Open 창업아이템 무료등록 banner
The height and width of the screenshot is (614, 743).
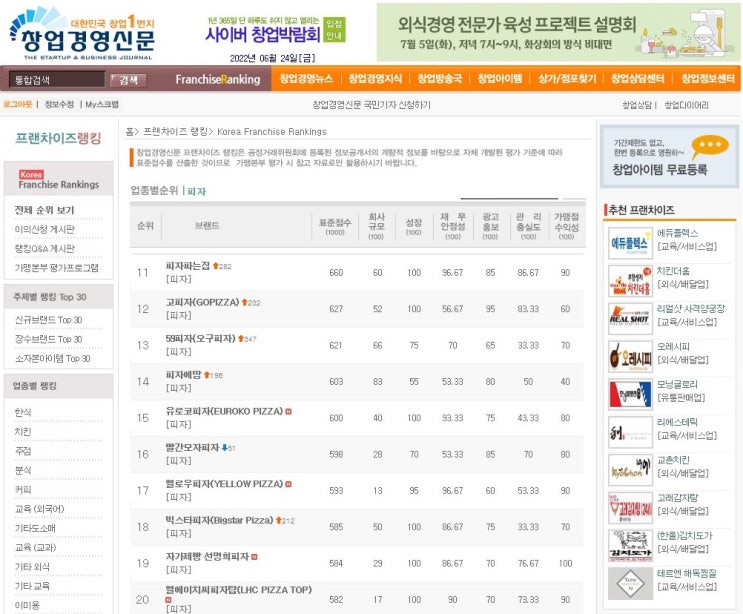pyautogui.click(x=669, y=156)
